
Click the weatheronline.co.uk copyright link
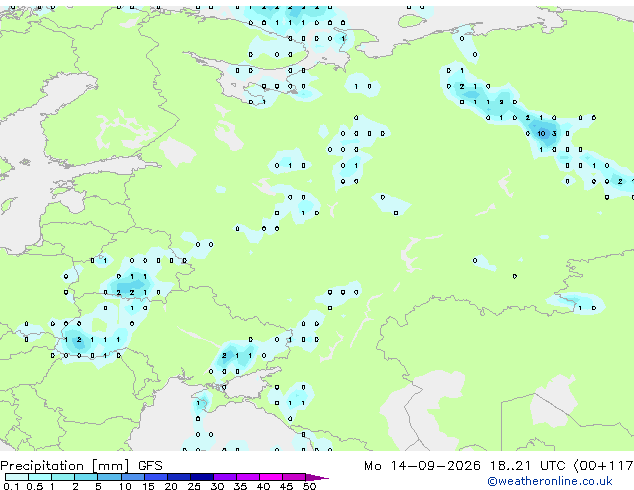[x=550, y=481]
